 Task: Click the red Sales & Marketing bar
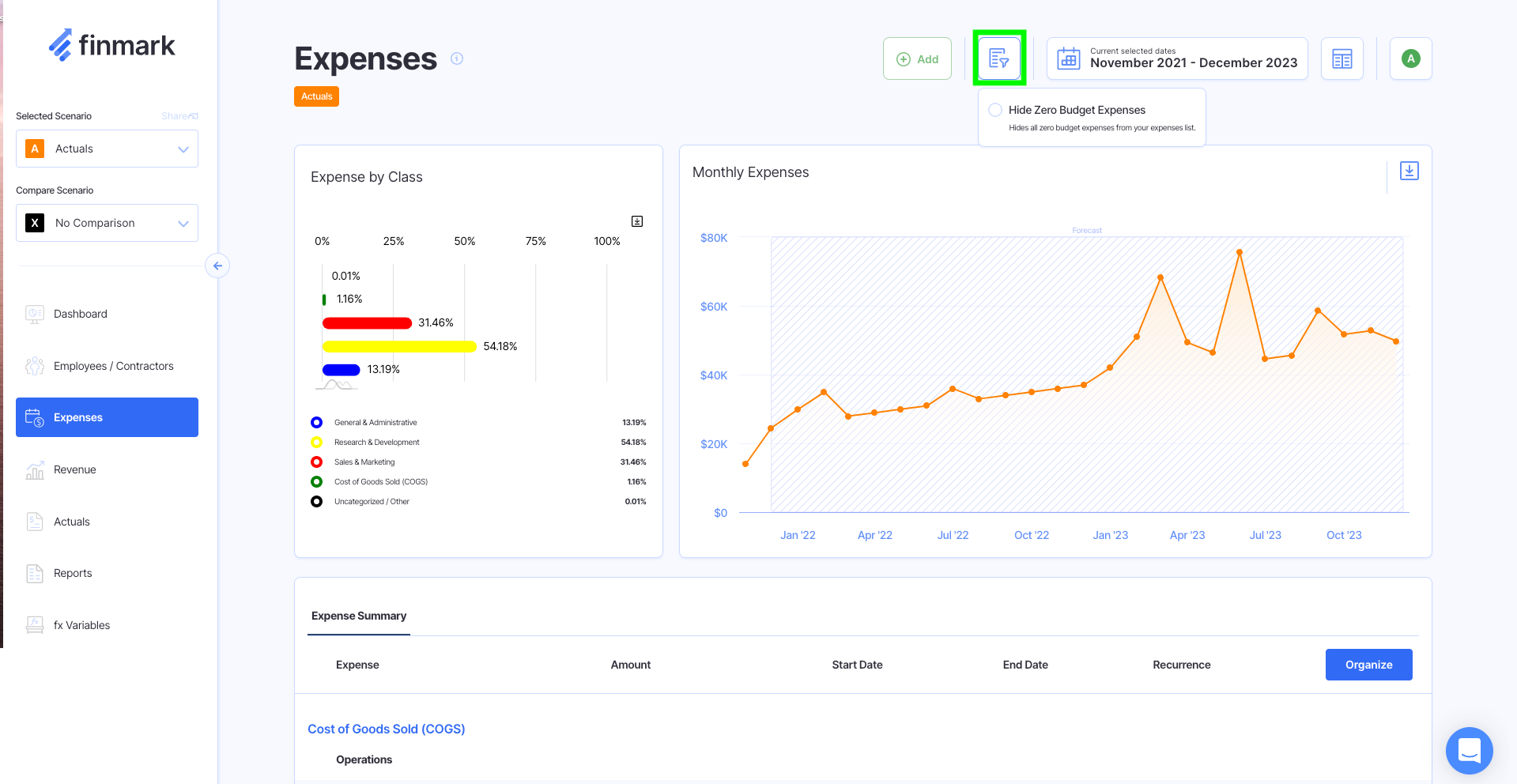(367, 322)
